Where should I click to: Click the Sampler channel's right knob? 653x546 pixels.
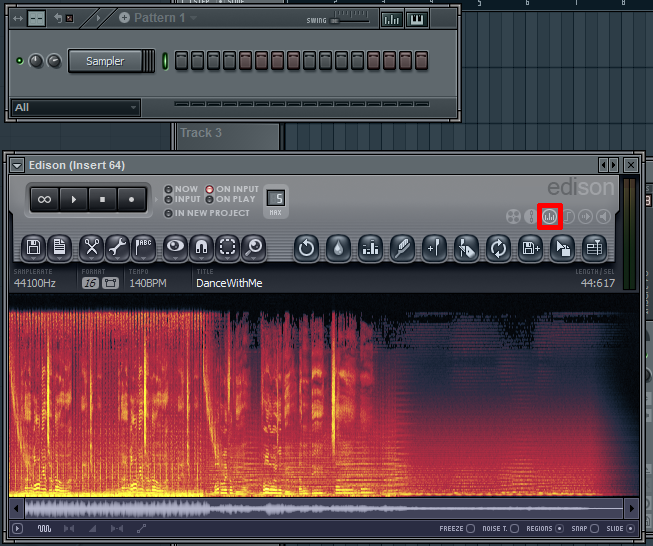[54, 61]
